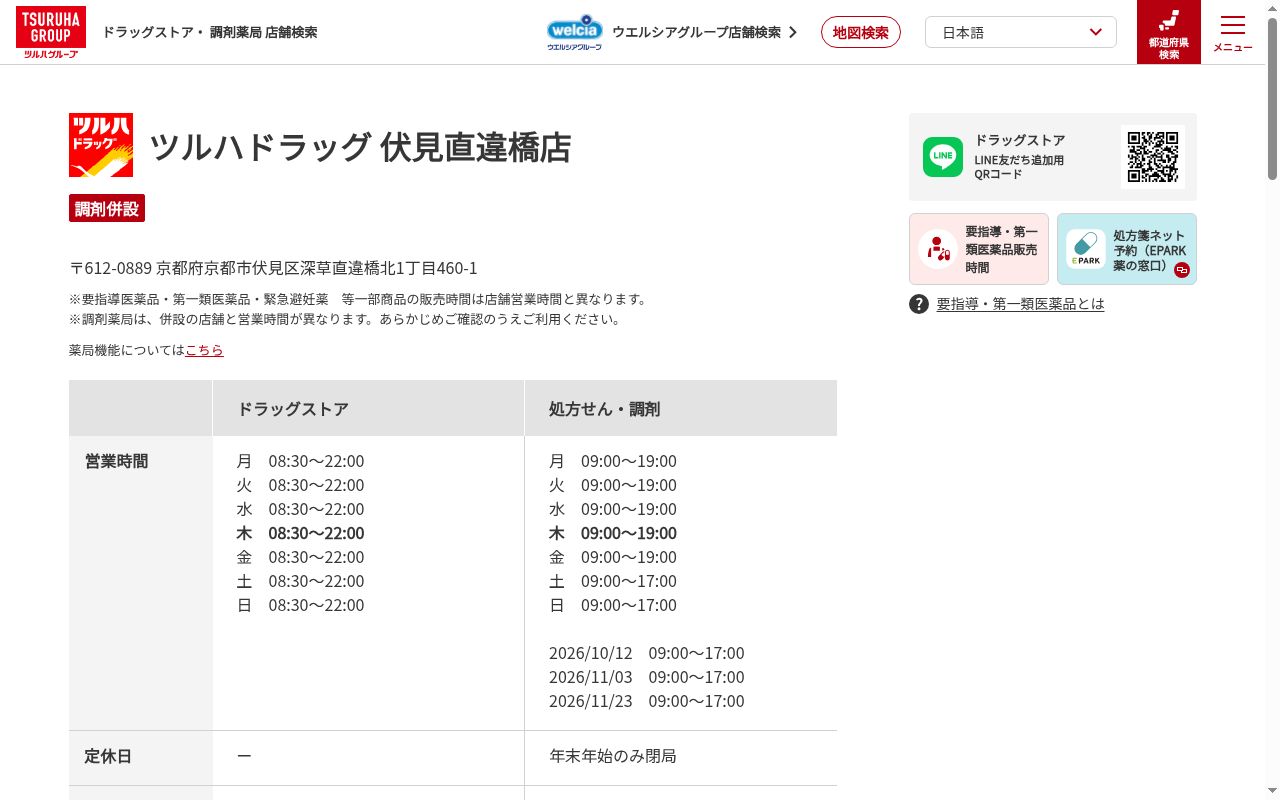Click the 調剤併設 badge
Image resolution: width=1280 pixels, height=800 pixels.
[107, 208]
